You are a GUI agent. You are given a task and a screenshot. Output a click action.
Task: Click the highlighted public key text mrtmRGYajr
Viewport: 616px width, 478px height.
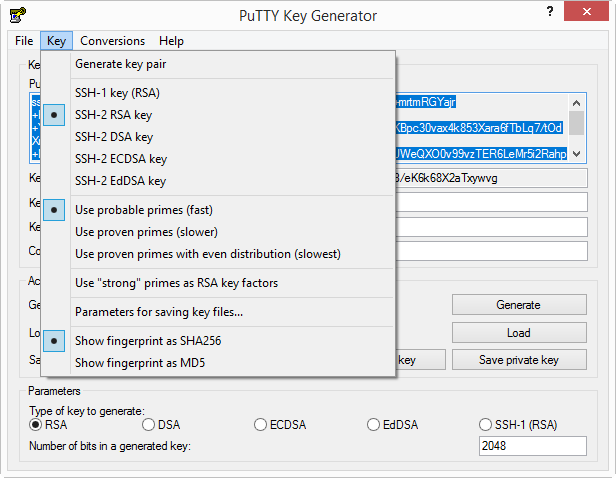point(426,102)
